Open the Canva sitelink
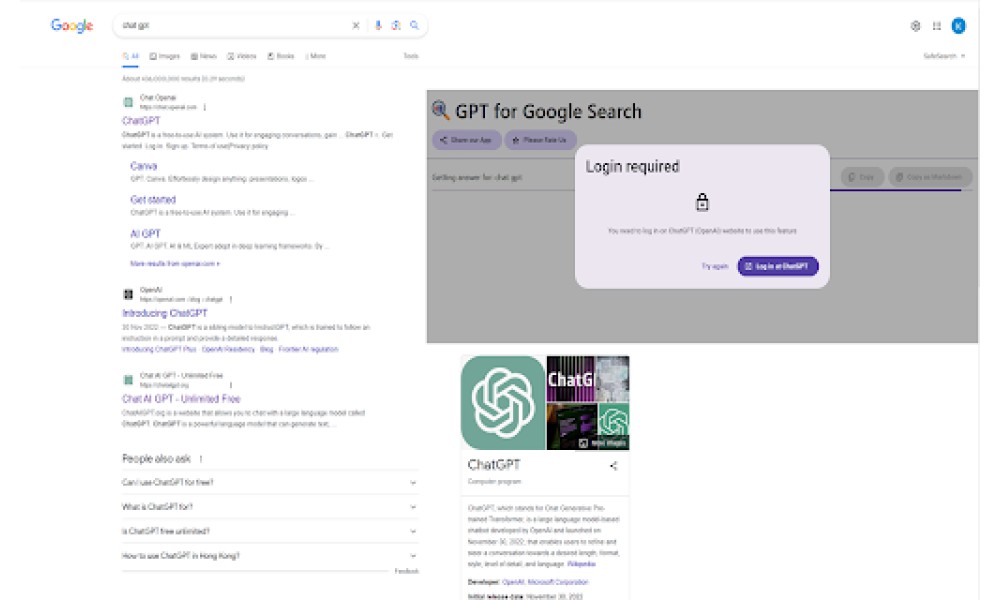 143,166
